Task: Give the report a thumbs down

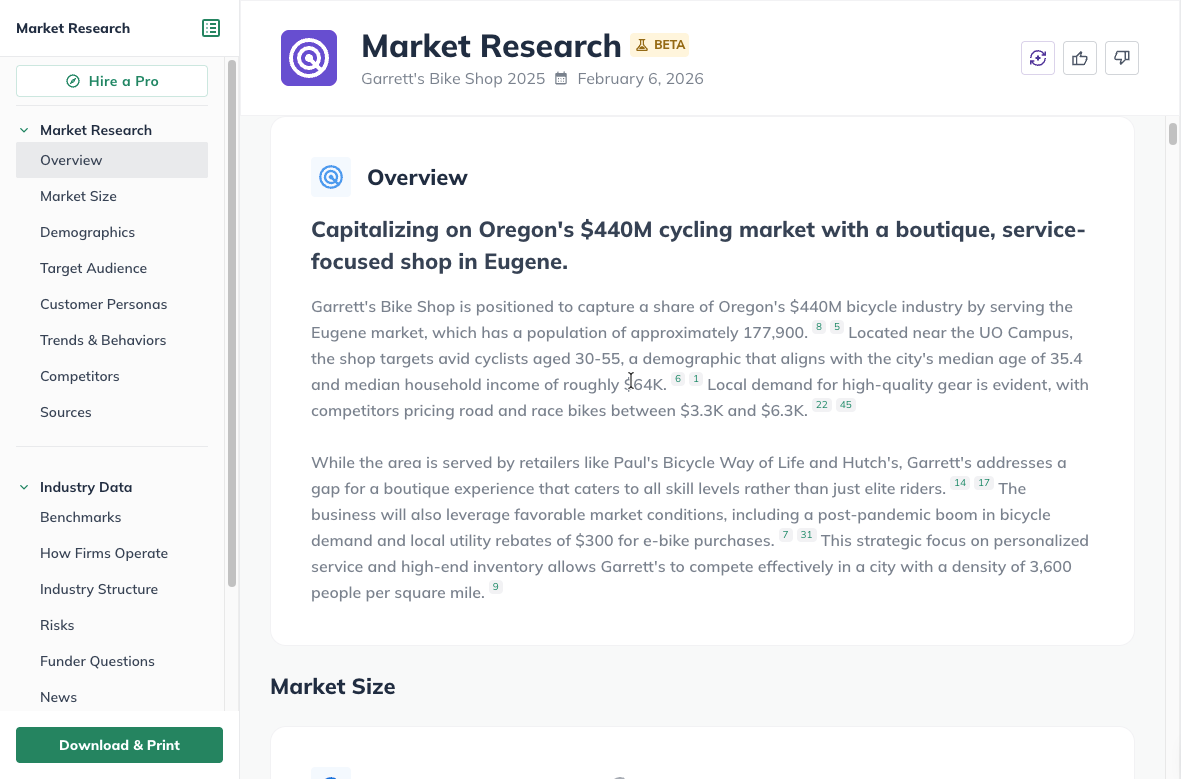Action: (1121, 58)
